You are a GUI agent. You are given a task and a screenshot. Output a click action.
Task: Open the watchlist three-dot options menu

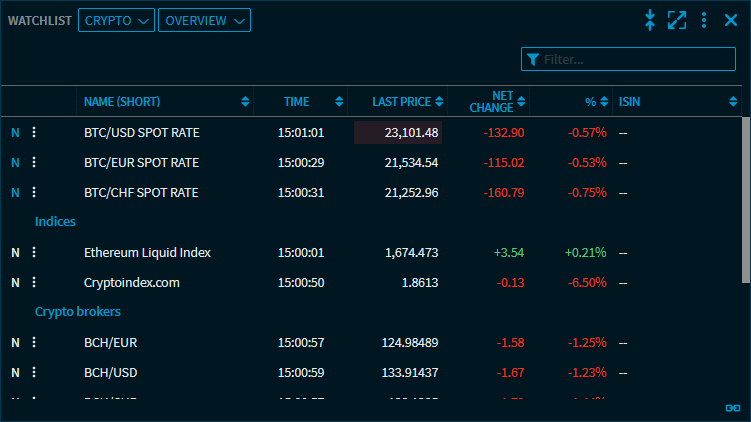[704, 20]
